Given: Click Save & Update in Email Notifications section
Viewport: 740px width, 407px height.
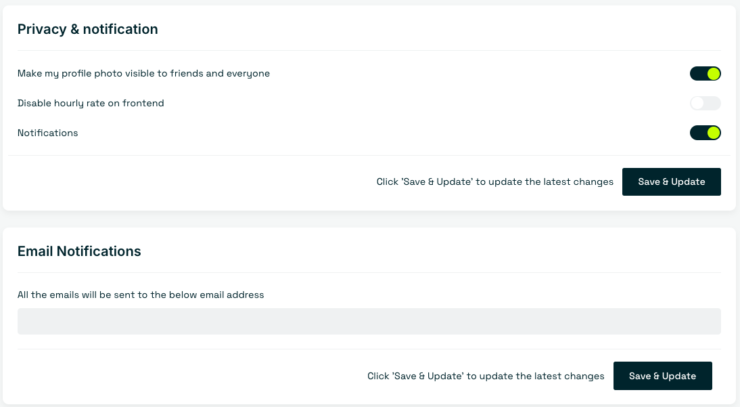Looking at the screenshot, I should (x=663, y=376).
